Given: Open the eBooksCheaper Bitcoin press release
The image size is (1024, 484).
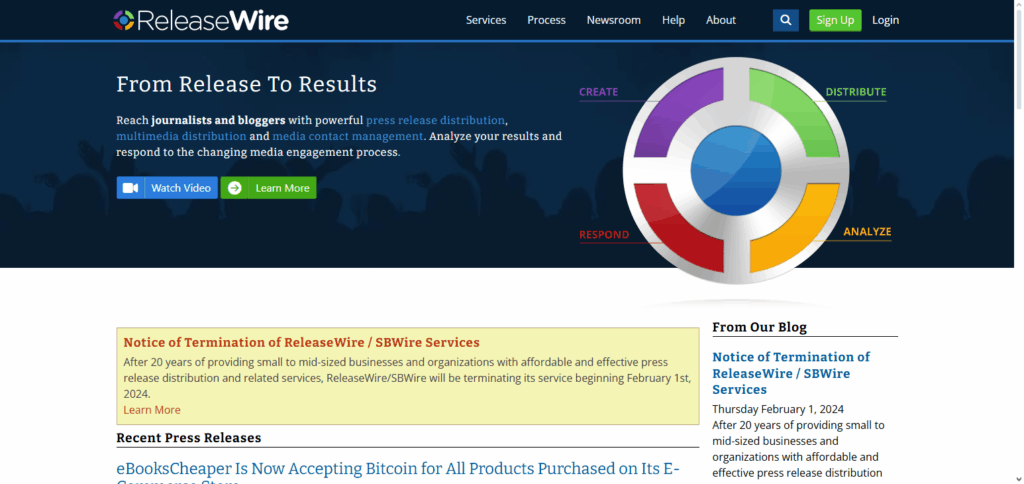Looking at the screenshot, I should [398, 474].
